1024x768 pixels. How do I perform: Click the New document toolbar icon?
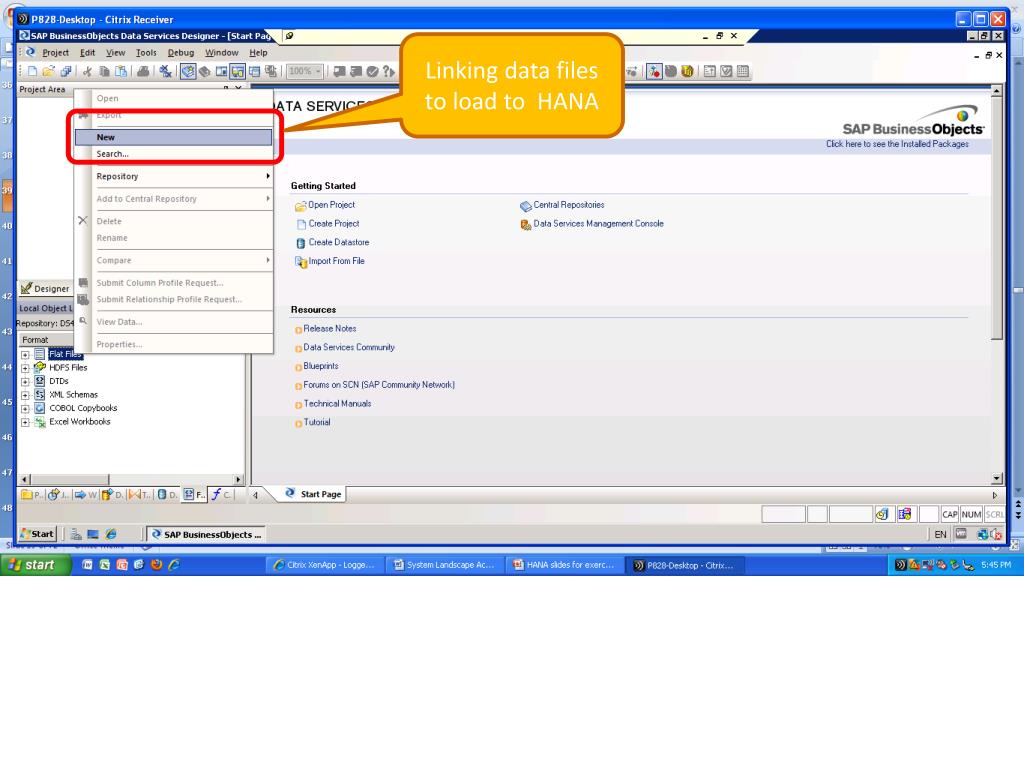32,71
